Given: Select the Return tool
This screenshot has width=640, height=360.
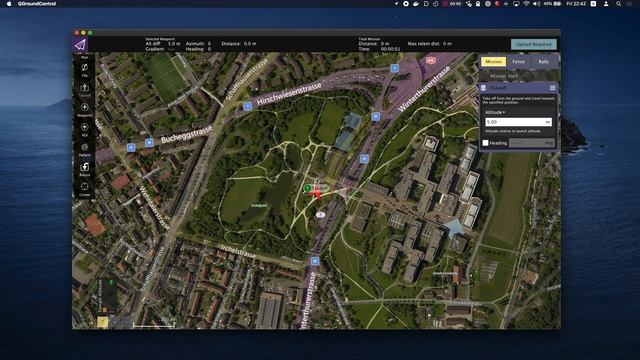Looking at the screenshot, I should pos(84,169).
